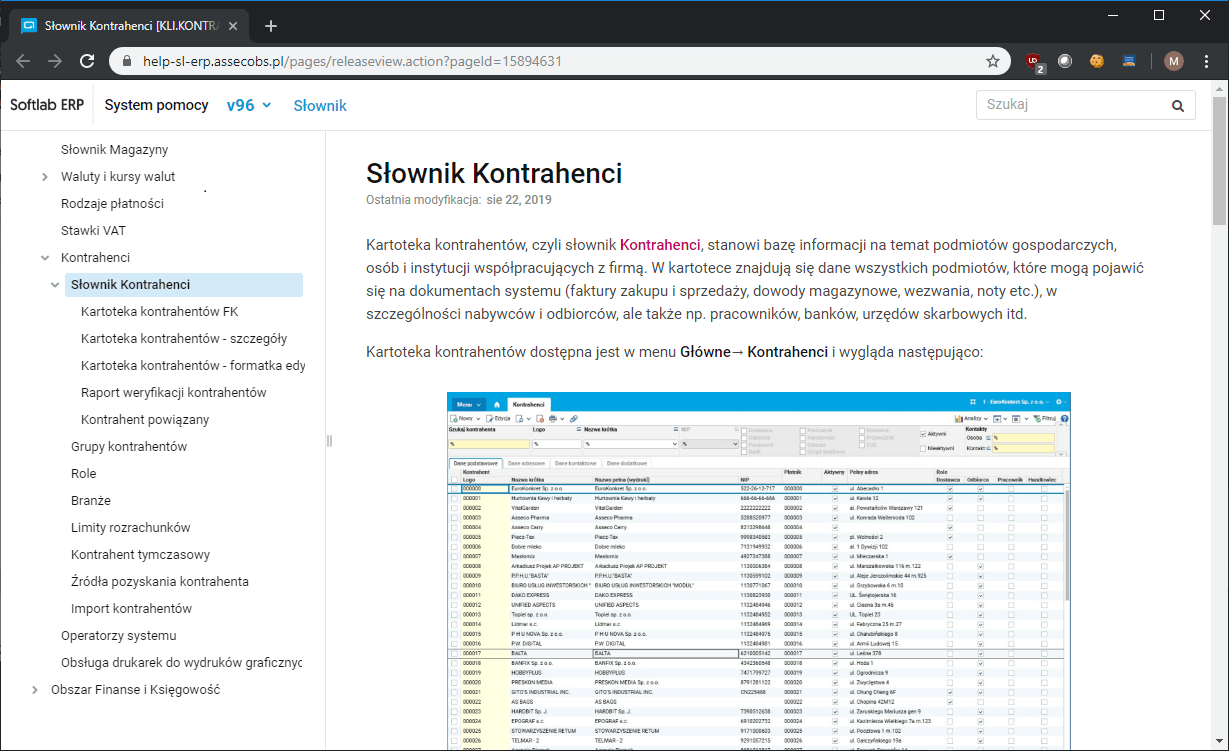The height and width of the screenshot is (751, 1229).
Task: Reload the page with the refresh icon
Action: coord(87,61)
